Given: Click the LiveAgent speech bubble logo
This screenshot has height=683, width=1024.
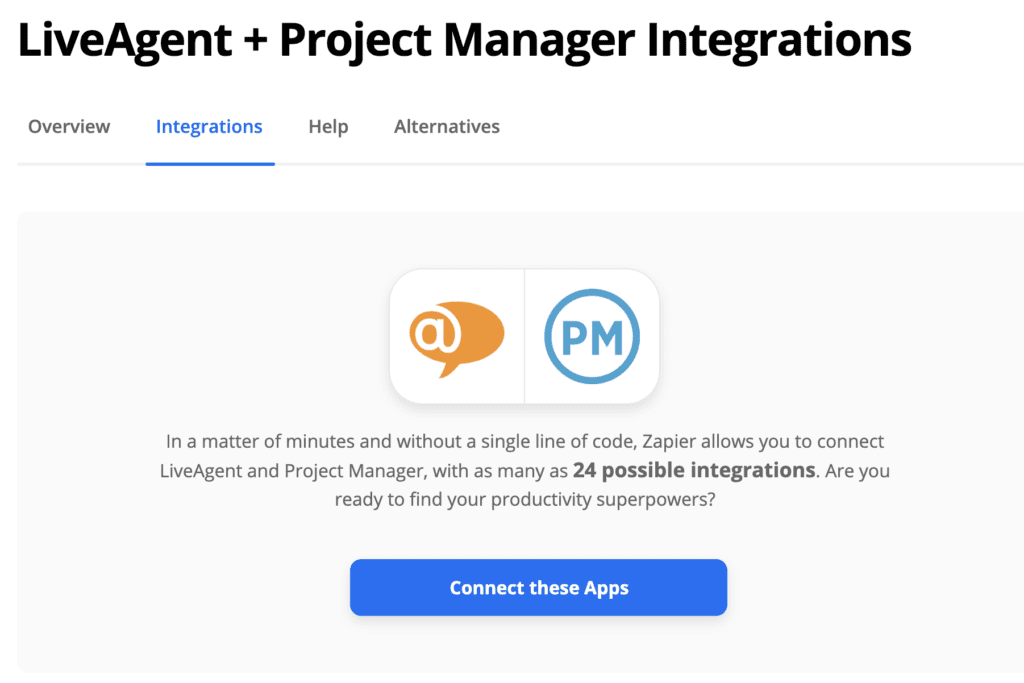Looking at the screenshot, I should 458,336.
